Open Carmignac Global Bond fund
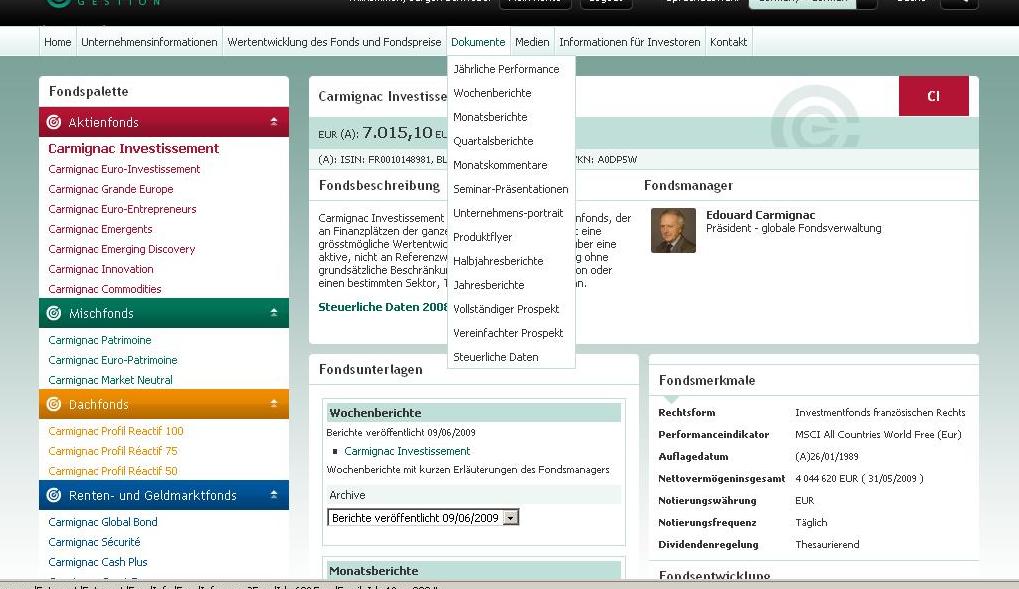The width and height of the screenshot is (1019, 589). (x=103, y=522)
